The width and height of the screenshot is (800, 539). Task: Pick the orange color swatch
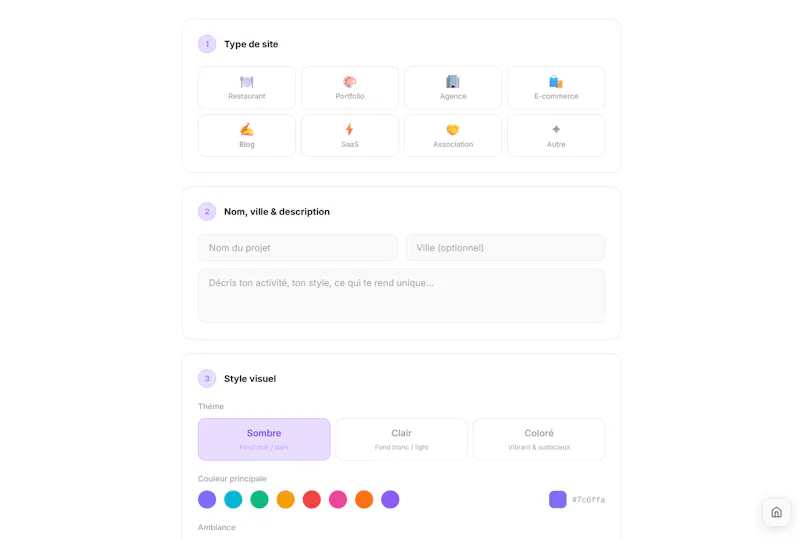tap(364, 499)
